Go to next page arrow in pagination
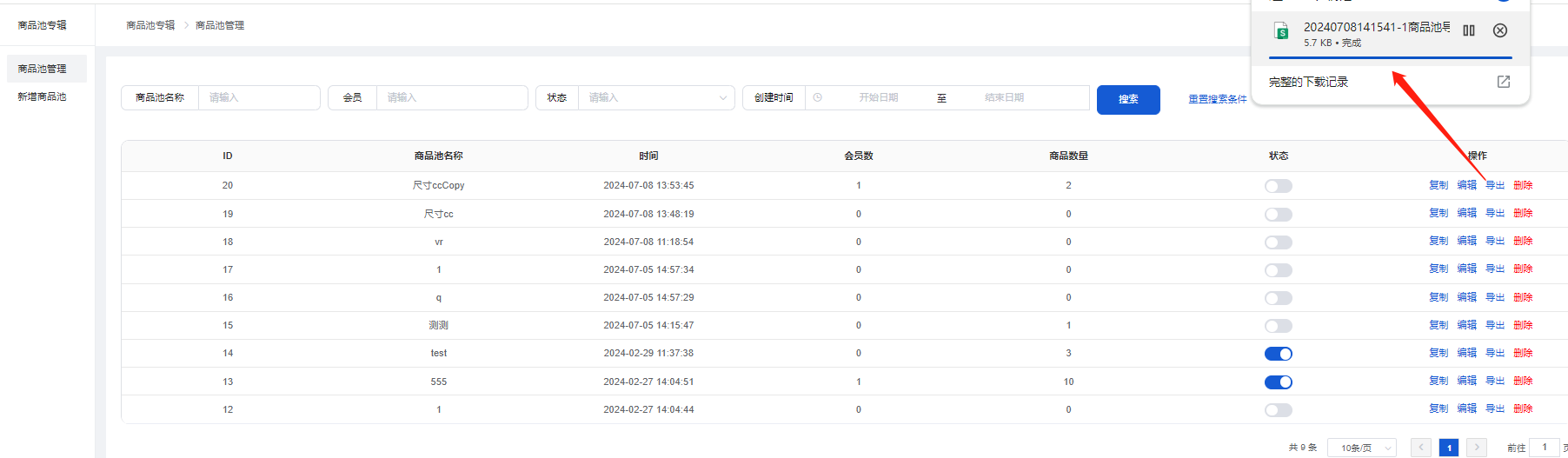The image size is (1568, 458). point(1477,448)
